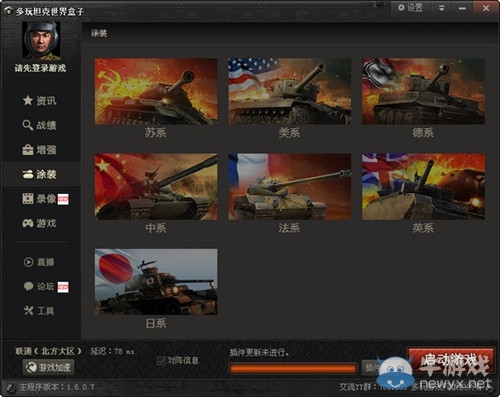Click the 联通(北方大区) server region text
The height and width of the screenshot is (397, 500).
click(x=48, y=351)
